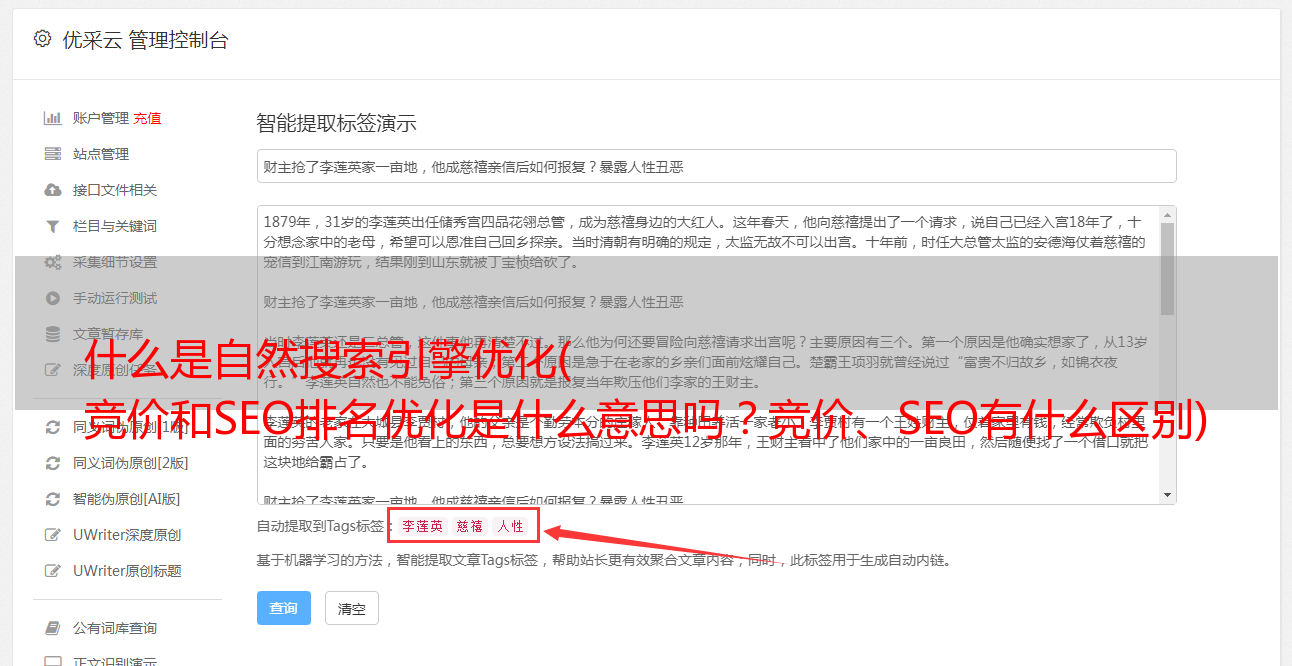1292x666 pixels.
Task: Click the edit icon for UWriter原创标题
Action: (53, 571)
